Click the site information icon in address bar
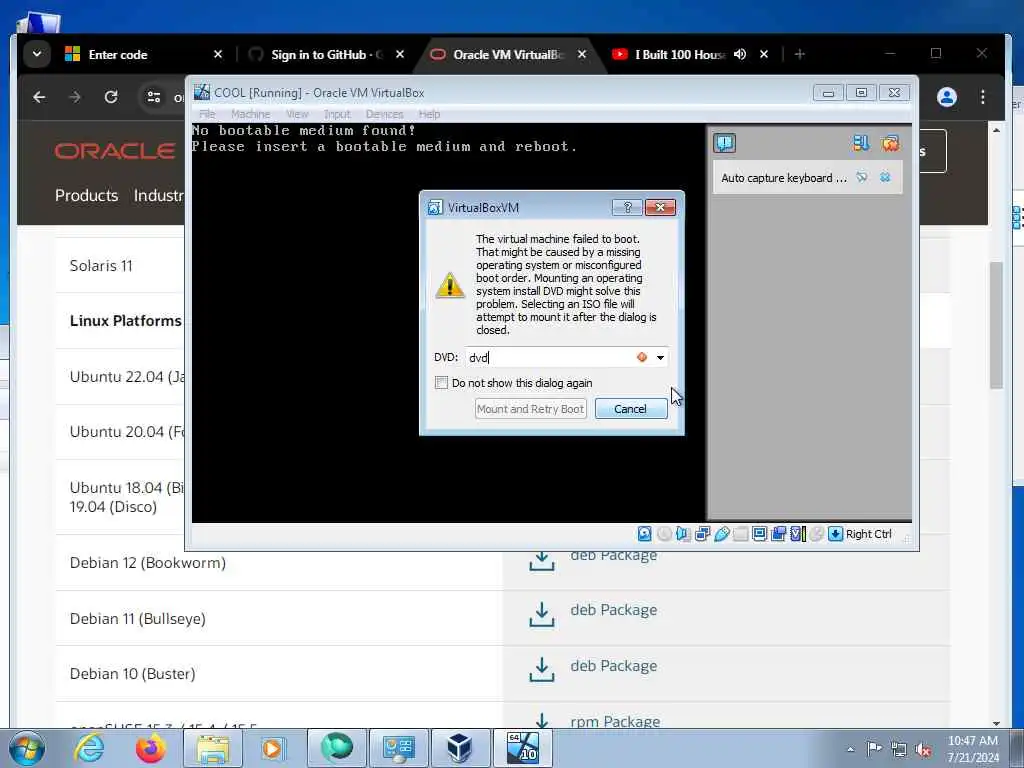 [x=154, y=97]
